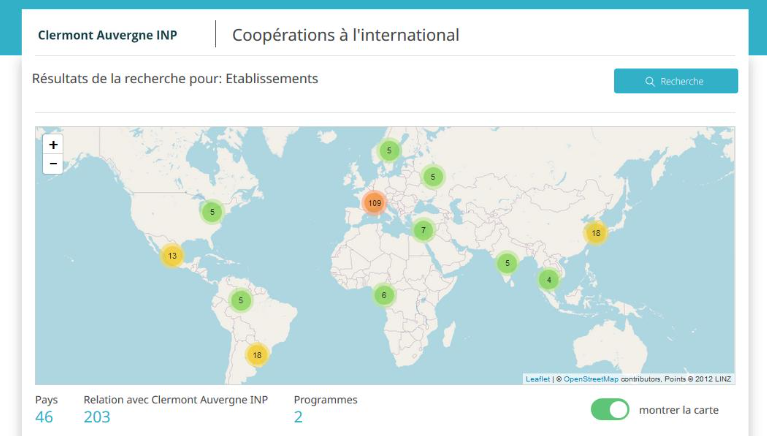Select the Programmes count 2
The width and height of the screenshot is (767, 436).
[298, 417]
